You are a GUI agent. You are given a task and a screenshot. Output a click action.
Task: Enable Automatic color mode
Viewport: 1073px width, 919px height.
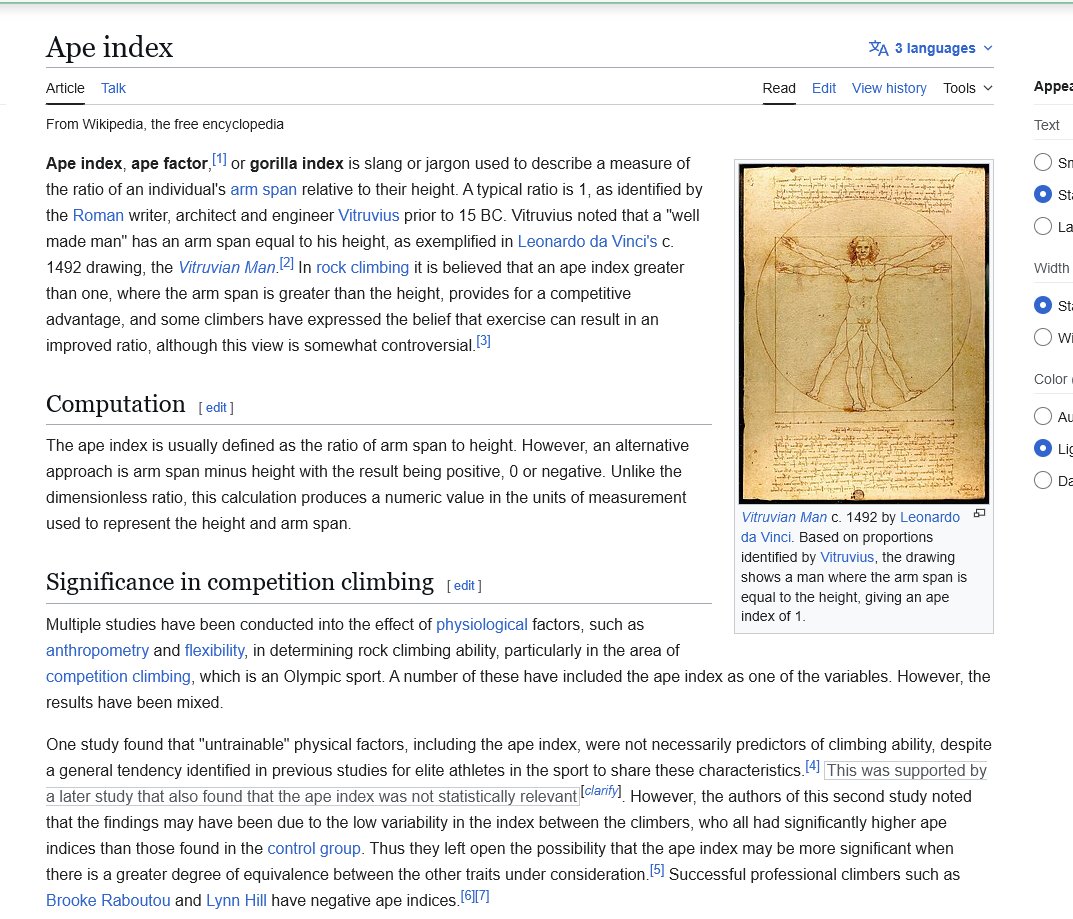click(x=1042, y=416)
